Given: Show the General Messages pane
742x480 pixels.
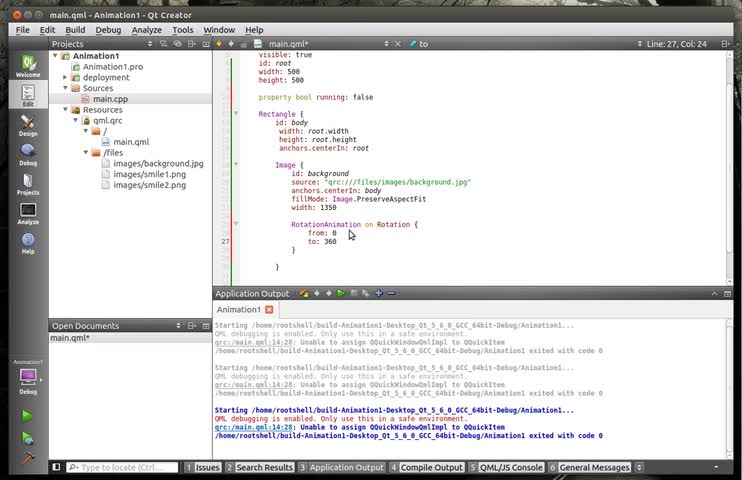Looking at the screenshot, I should click(589, 467).
